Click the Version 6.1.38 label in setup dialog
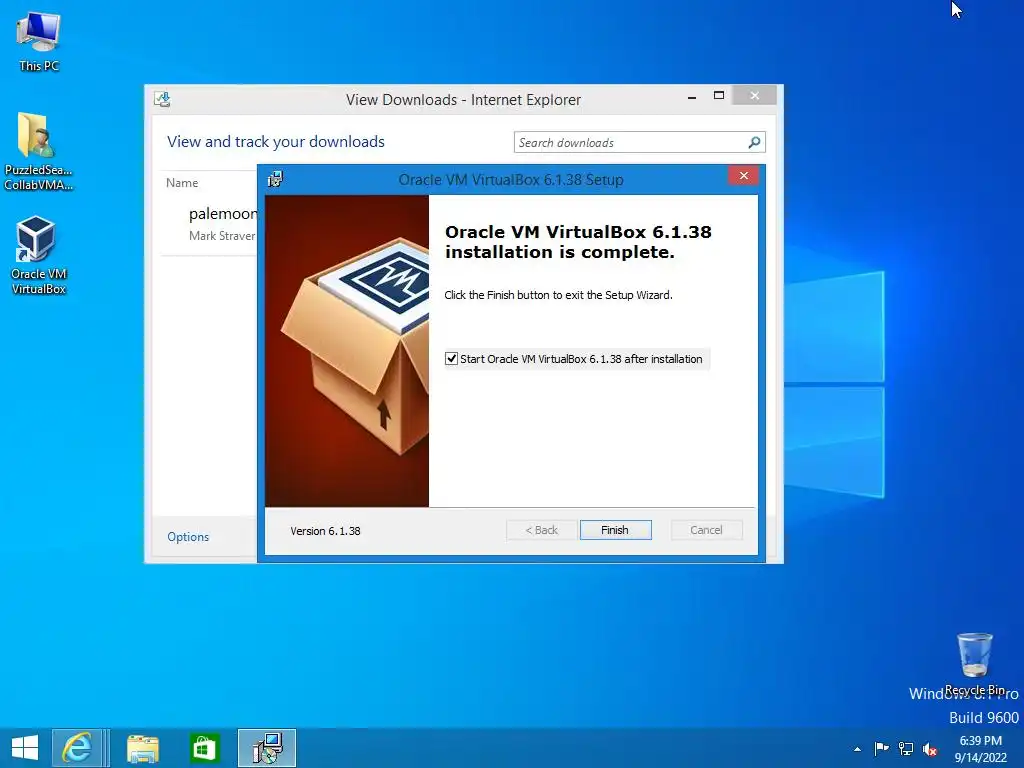 [x=325, y=531]
